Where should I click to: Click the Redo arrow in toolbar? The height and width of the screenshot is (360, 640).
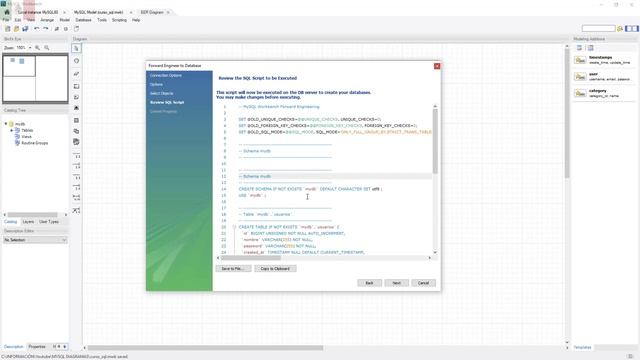[46, 29]
